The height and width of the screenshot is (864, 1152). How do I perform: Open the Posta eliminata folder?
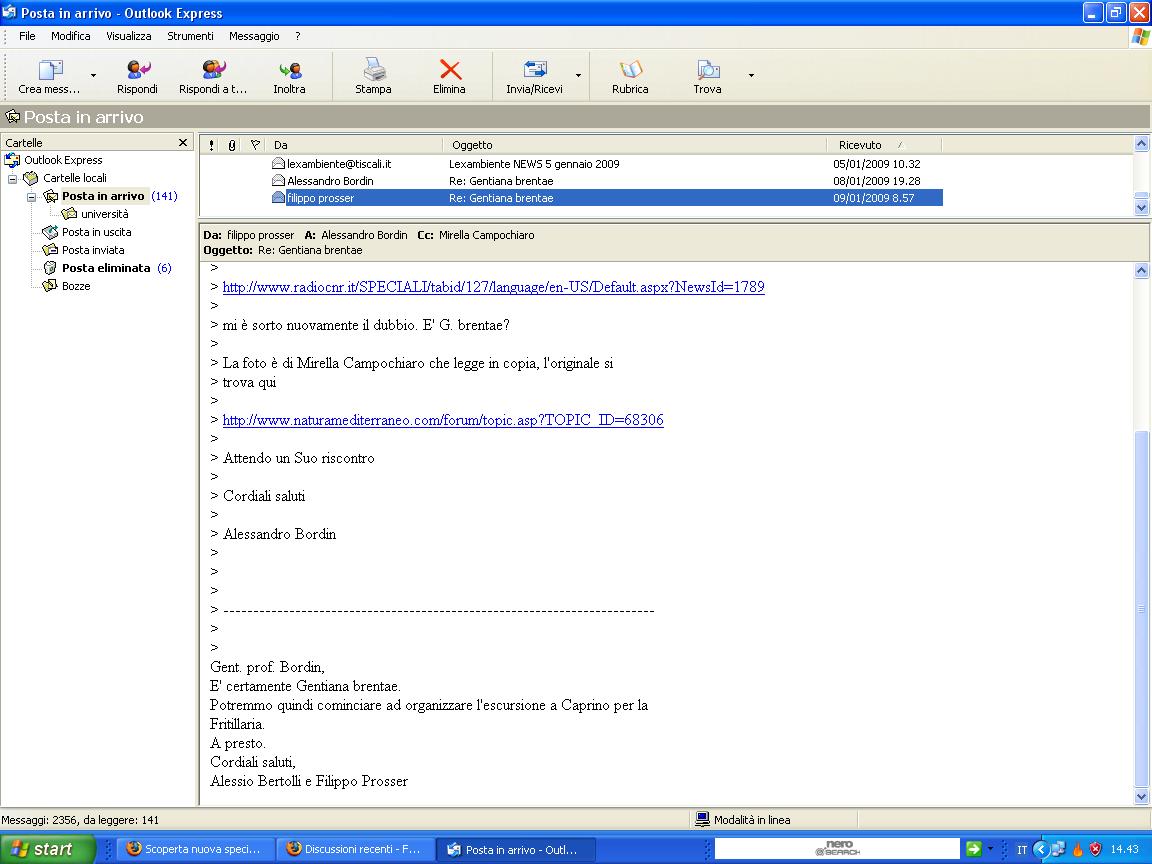(x=106, y=268)
